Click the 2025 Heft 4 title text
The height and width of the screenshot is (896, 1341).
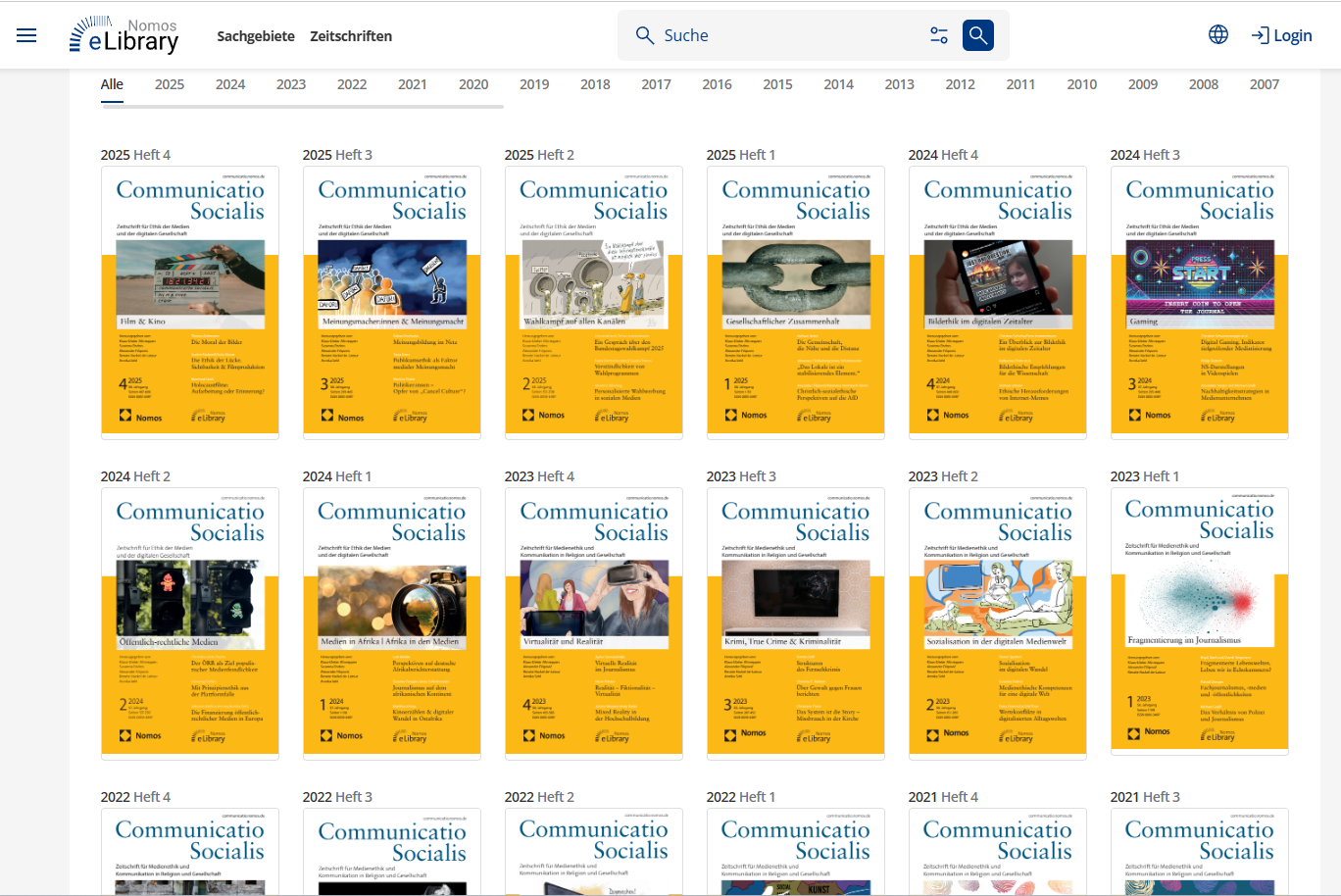135,155
